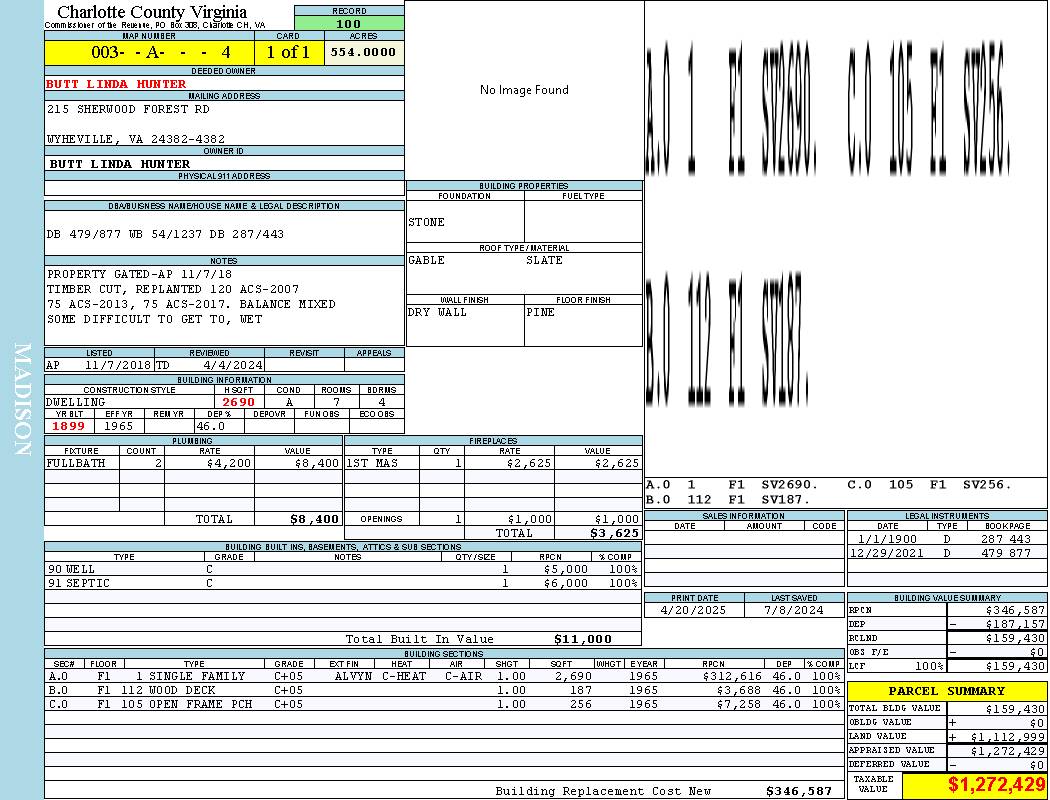The image size is (1050, 800).
Task: Click Charlotte County Virginia title
Action: [152, 12]
